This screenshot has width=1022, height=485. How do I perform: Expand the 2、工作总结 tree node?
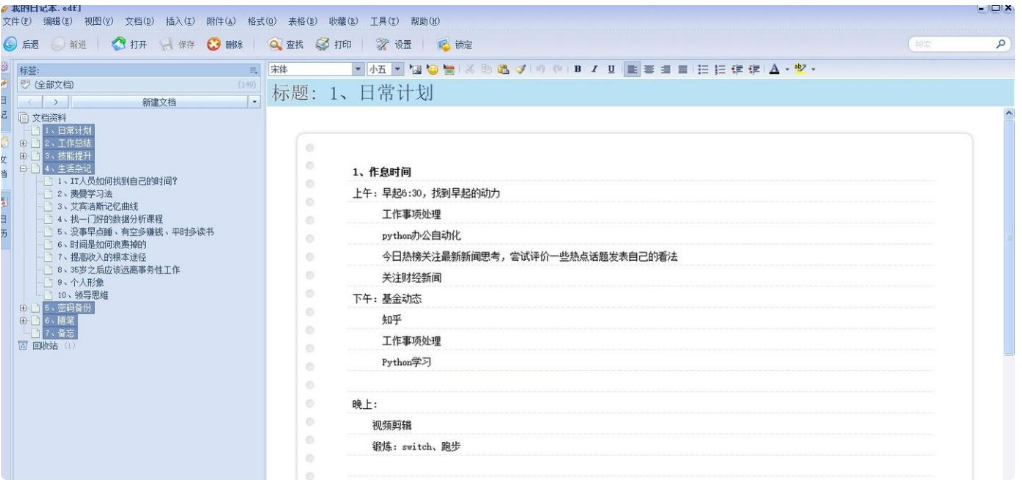pyautogui.click(x=23, y=143)
